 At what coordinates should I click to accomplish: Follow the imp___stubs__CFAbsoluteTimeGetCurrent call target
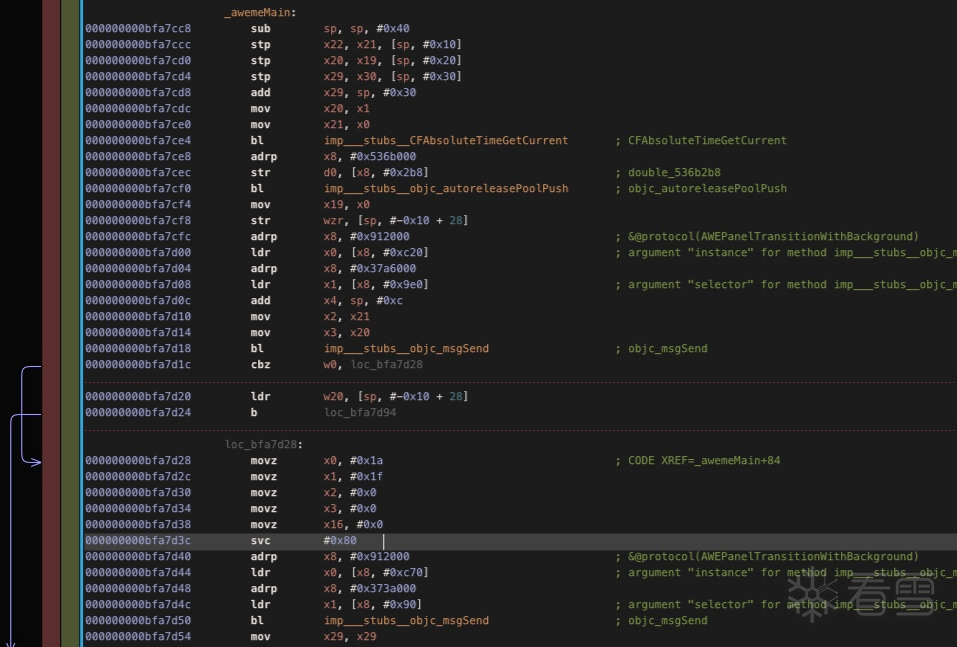pyautogui.click(x=445, y=140)
